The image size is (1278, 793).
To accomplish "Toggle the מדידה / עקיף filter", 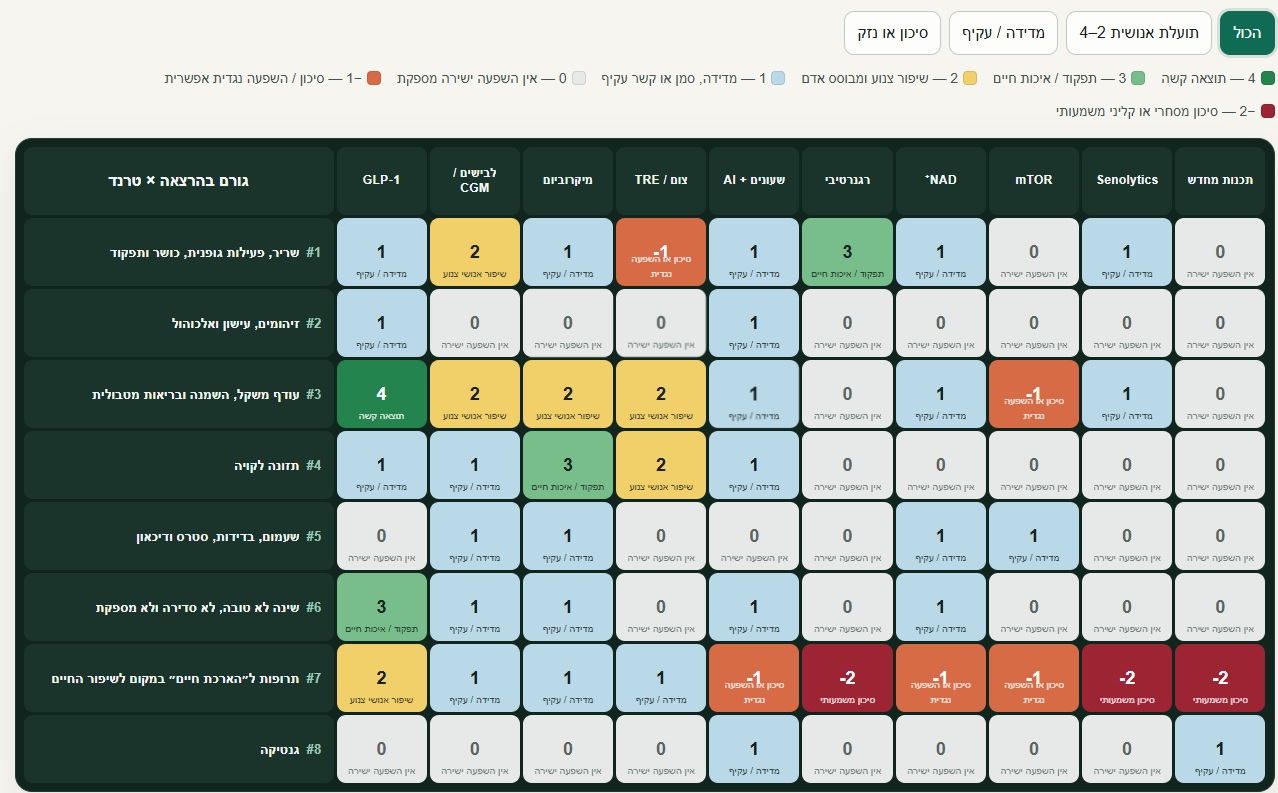I will click(x=1003, y=33).
